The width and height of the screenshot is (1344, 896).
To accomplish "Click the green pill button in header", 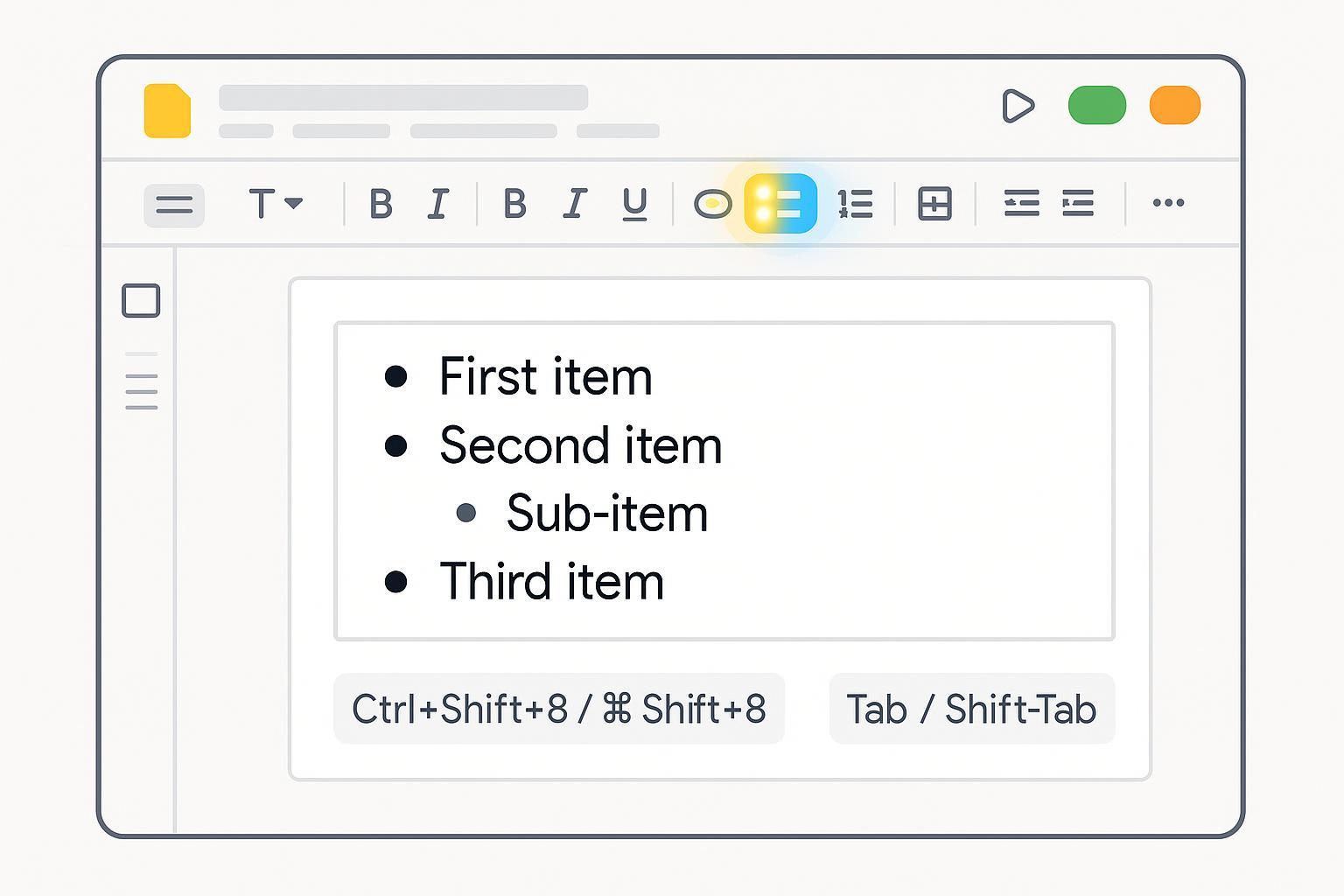I will click(x=1096, y=106).
